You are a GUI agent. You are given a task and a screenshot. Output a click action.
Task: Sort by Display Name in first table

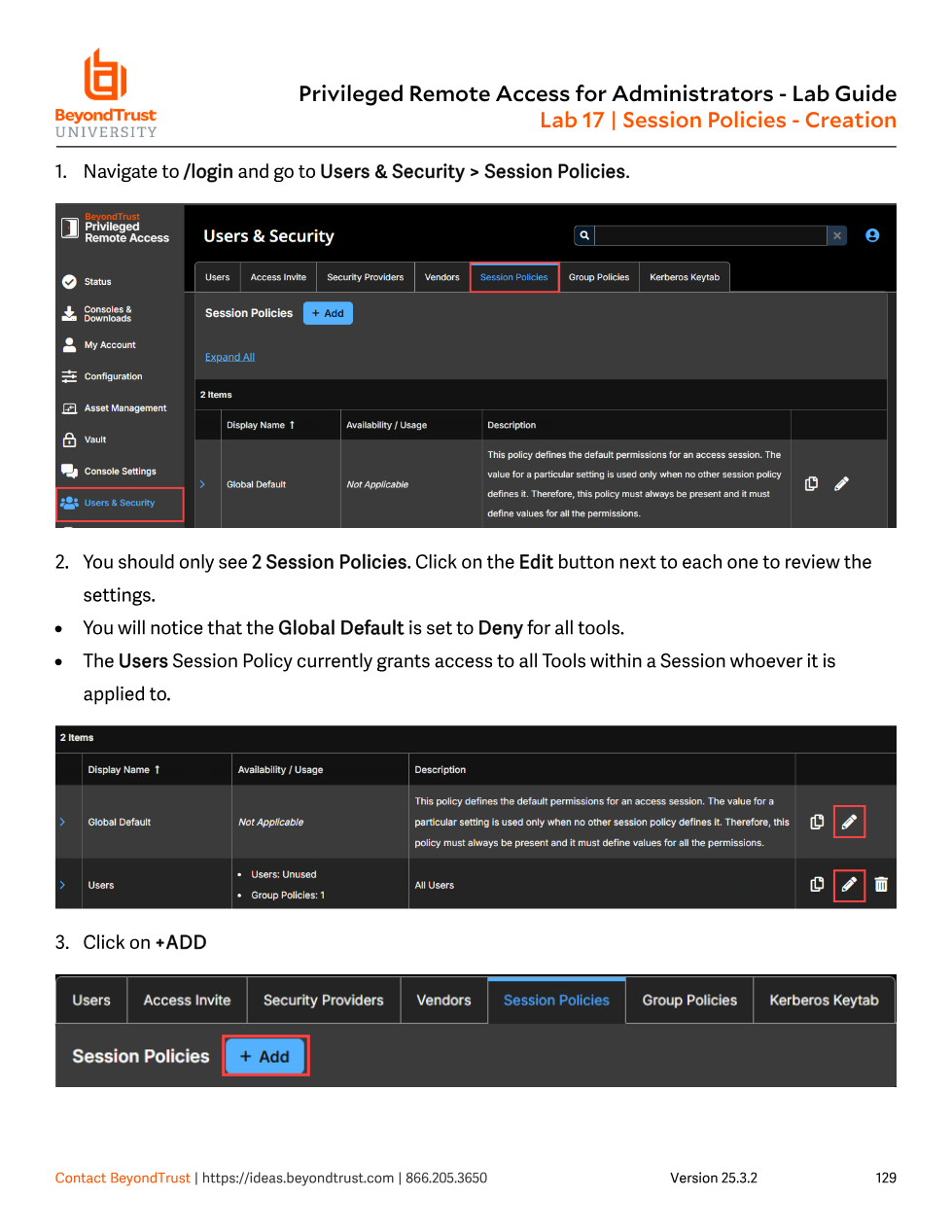click(261, 425)
